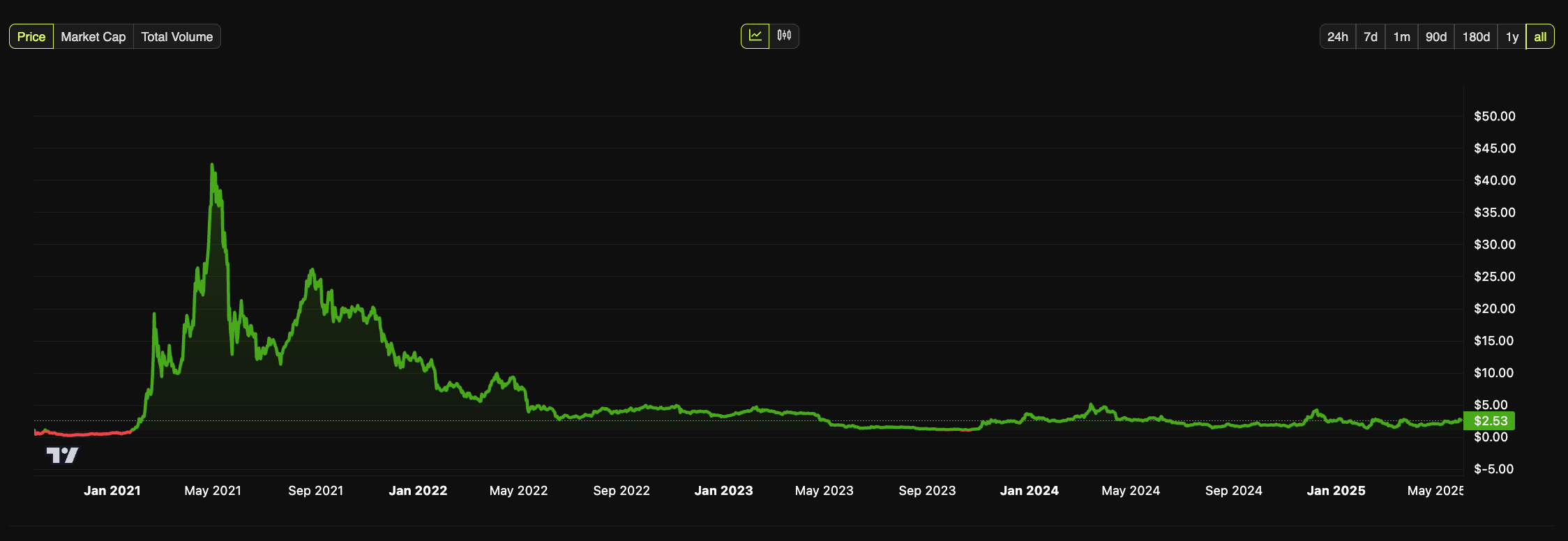Click the Jan 2021 x-axis label

pyautogui.click(x=112, y=491)
